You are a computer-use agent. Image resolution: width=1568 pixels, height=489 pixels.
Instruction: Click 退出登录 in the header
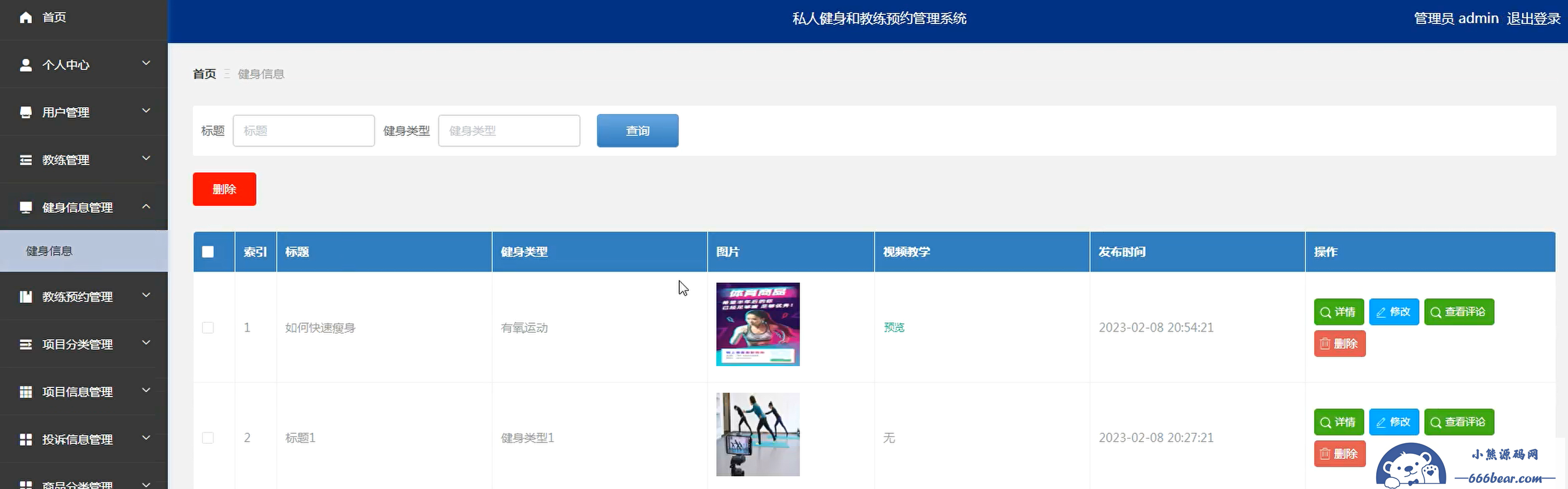pyautogui.click(x=1533, y=18)
